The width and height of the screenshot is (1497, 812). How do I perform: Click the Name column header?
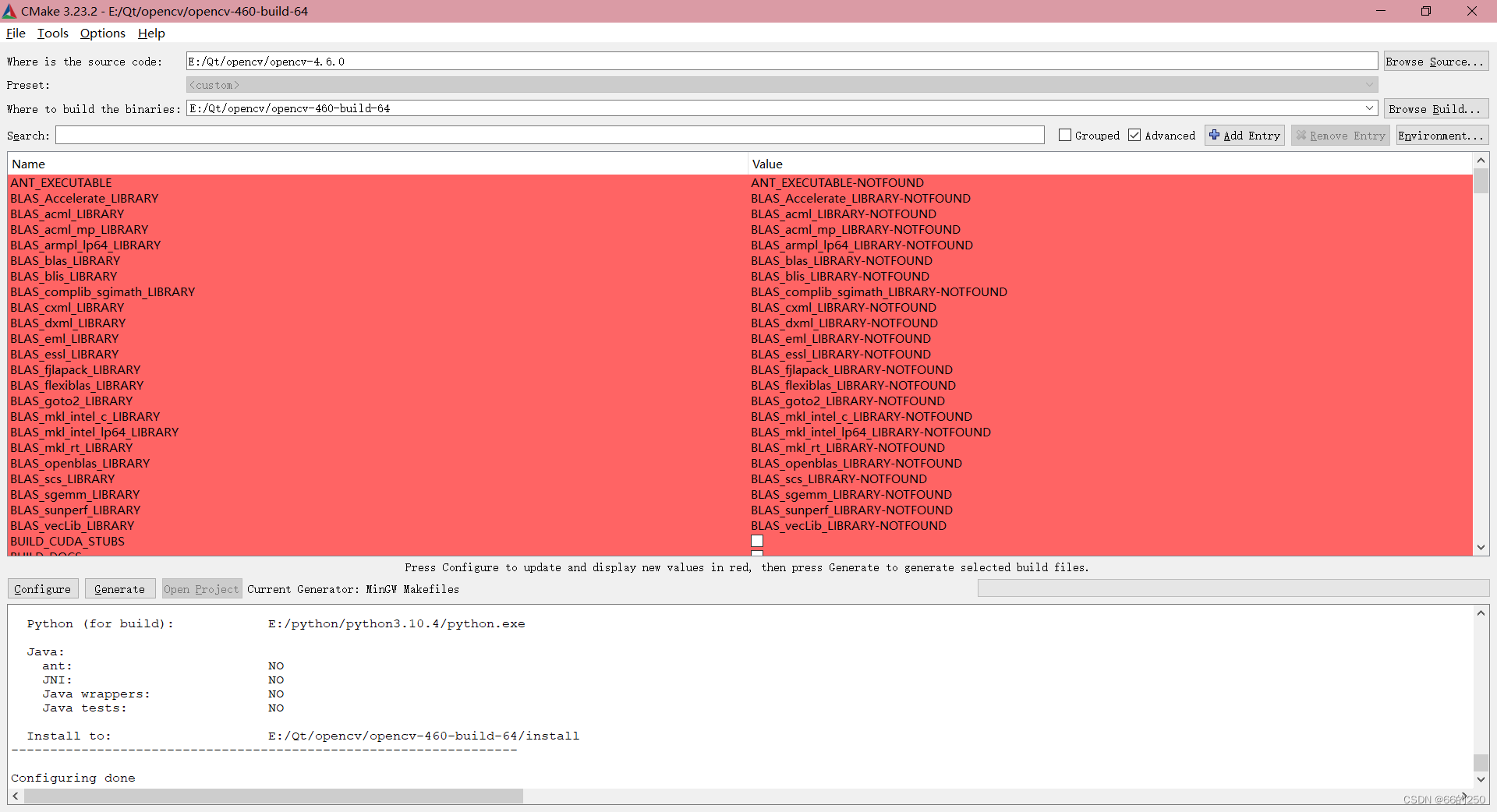point(377,164)
